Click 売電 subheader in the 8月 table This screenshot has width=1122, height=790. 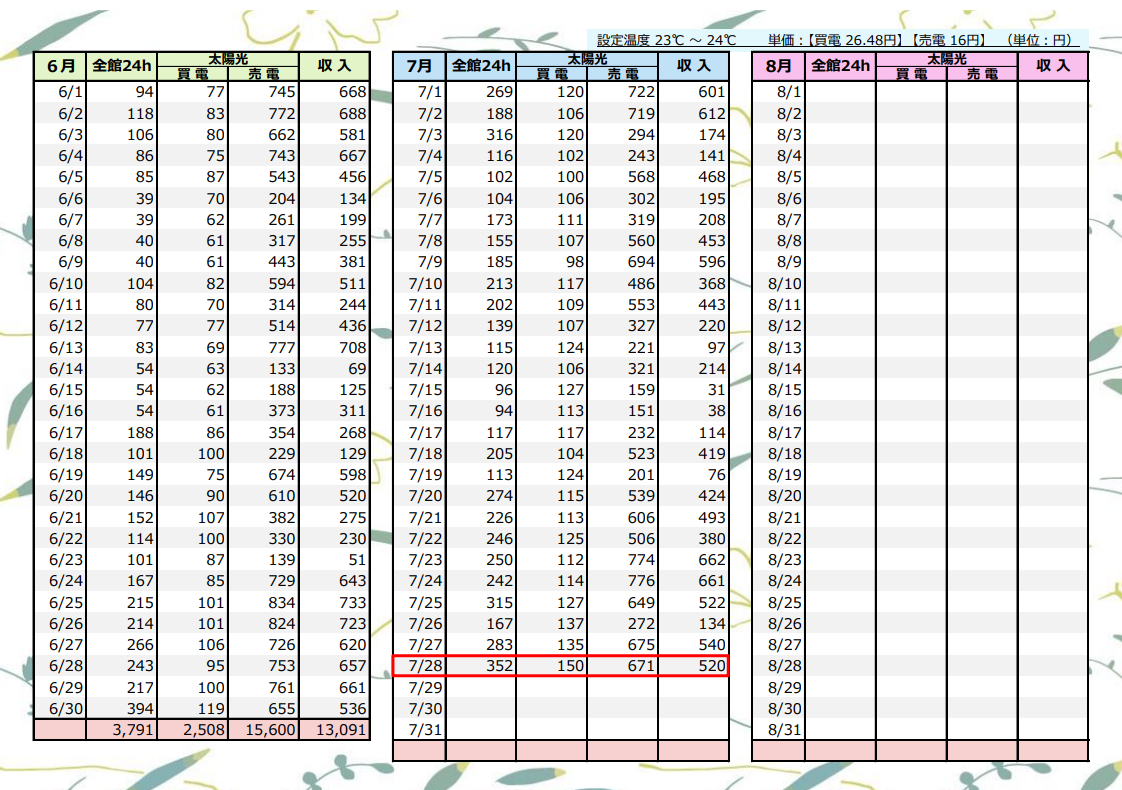[x=982, y=74]
